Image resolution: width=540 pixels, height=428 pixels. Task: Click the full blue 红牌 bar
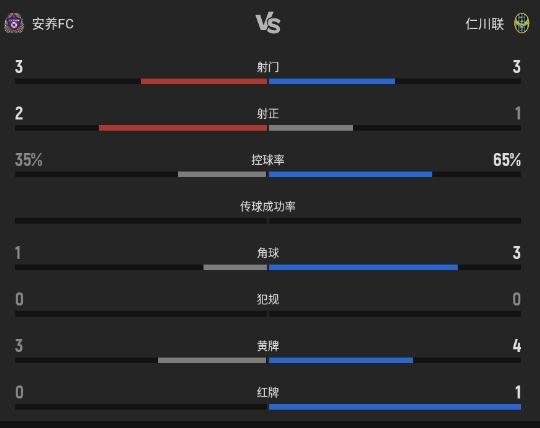tap(395, 407)
